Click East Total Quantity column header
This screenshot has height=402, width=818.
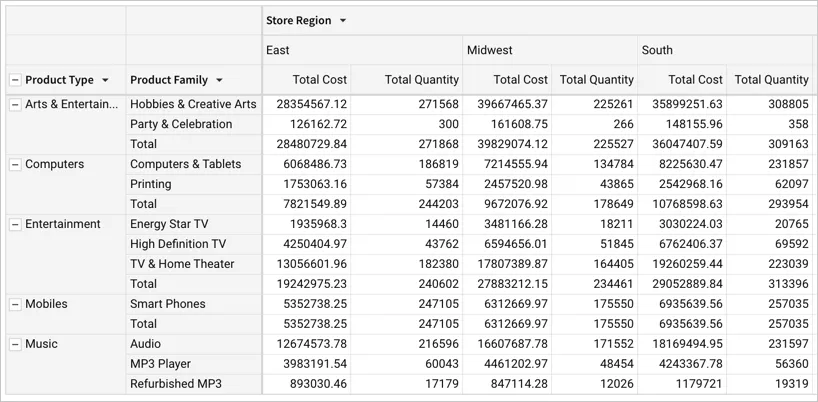(406, 80)
